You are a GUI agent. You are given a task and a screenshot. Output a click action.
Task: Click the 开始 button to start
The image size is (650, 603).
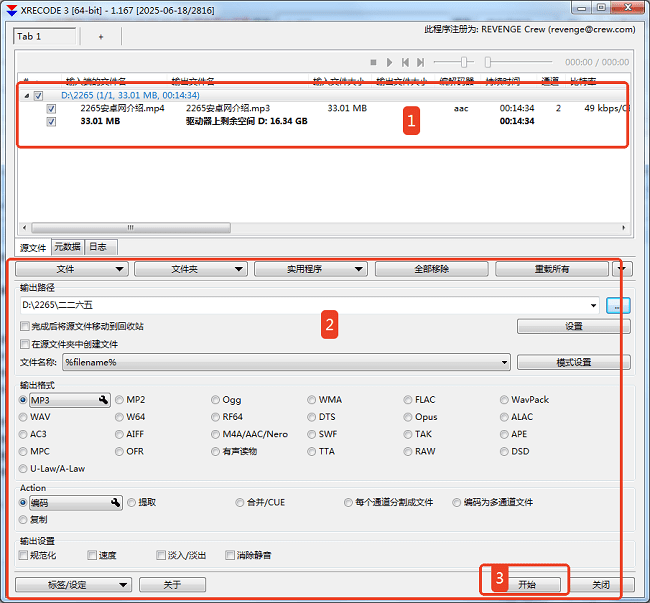(x=527, y=585)
